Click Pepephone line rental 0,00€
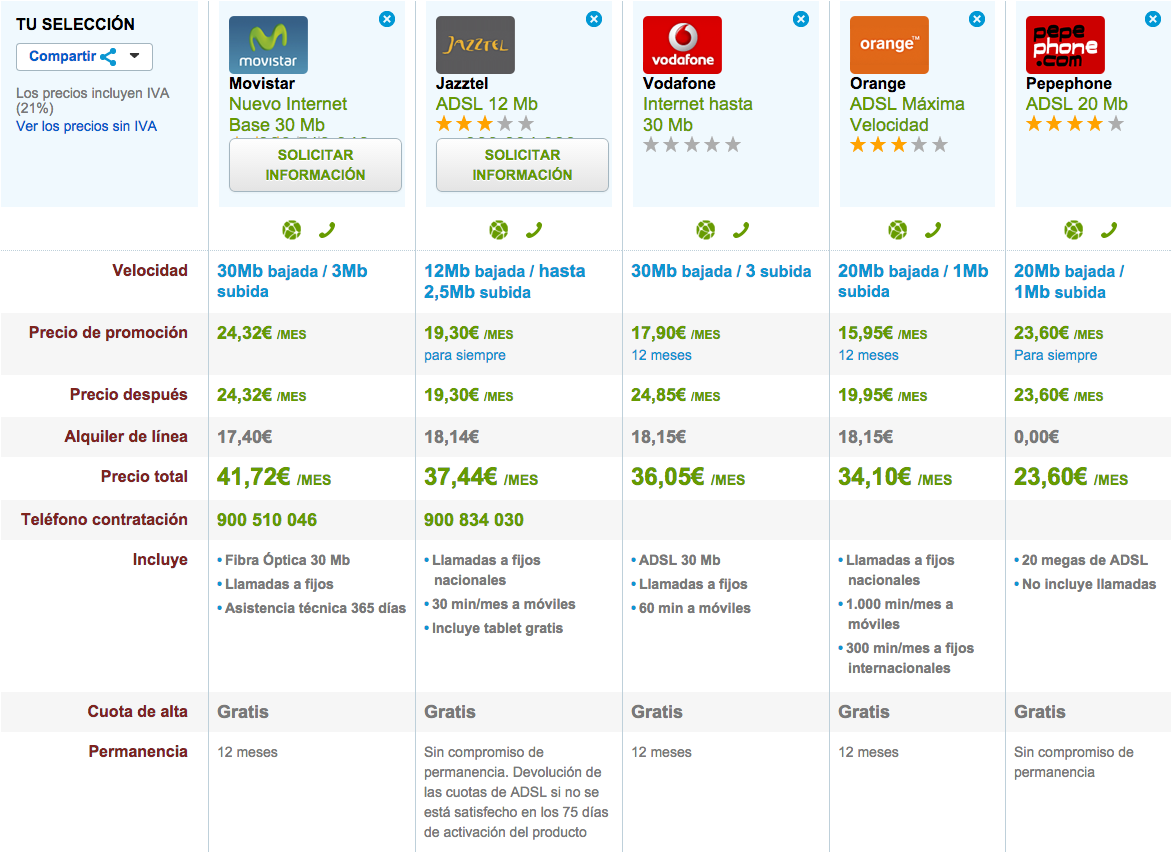 pyautogui.click(x=1037, y=437)
